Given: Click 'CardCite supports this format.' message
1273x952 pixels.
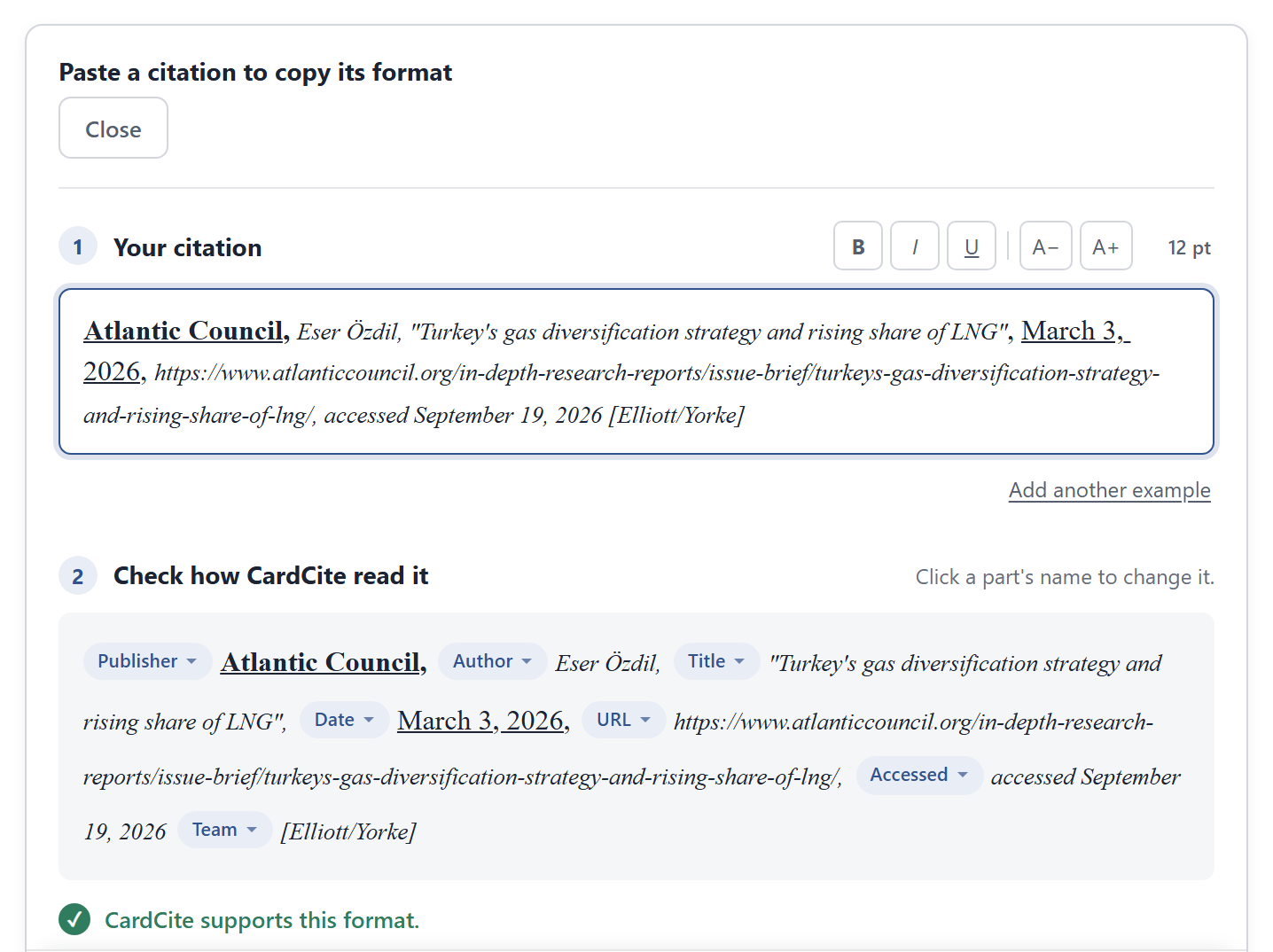Looking at the screenshot, I should click(x=262, y=920).
